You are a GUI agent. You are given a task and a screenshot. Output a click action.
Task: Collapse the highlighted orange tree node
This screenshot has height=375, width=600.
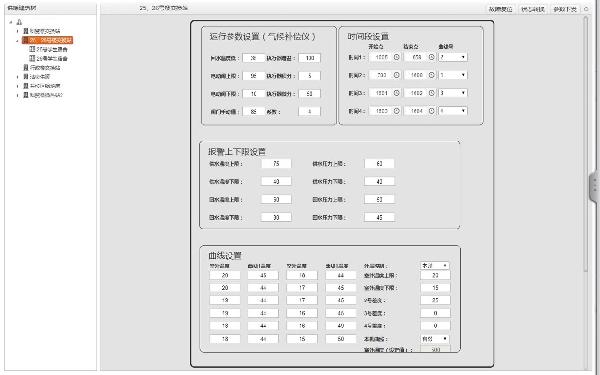point(17,40)
